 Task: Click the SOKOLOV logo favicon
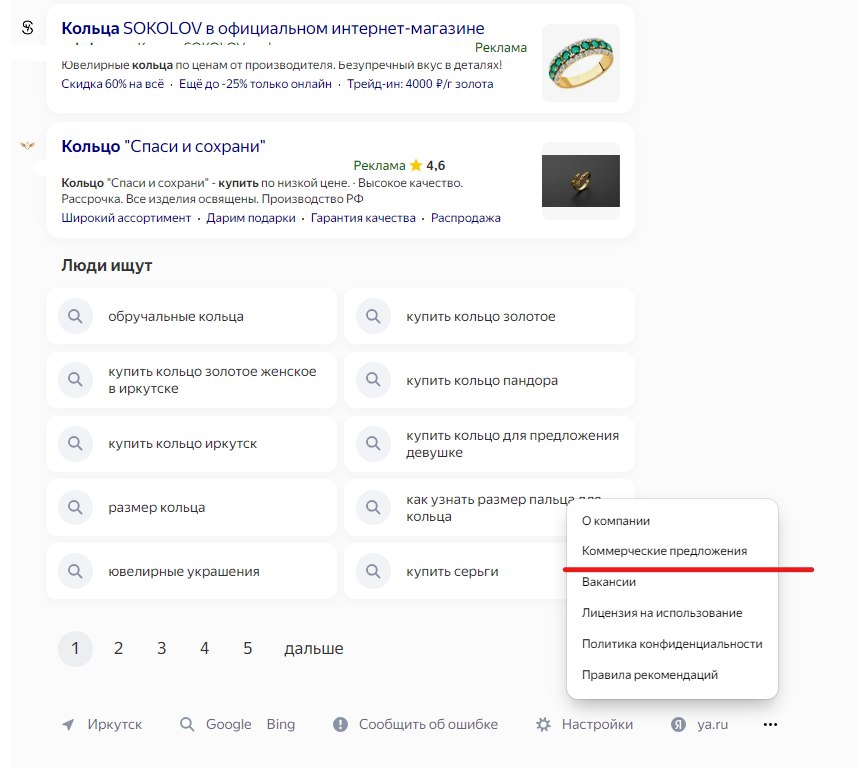(28, 28)
